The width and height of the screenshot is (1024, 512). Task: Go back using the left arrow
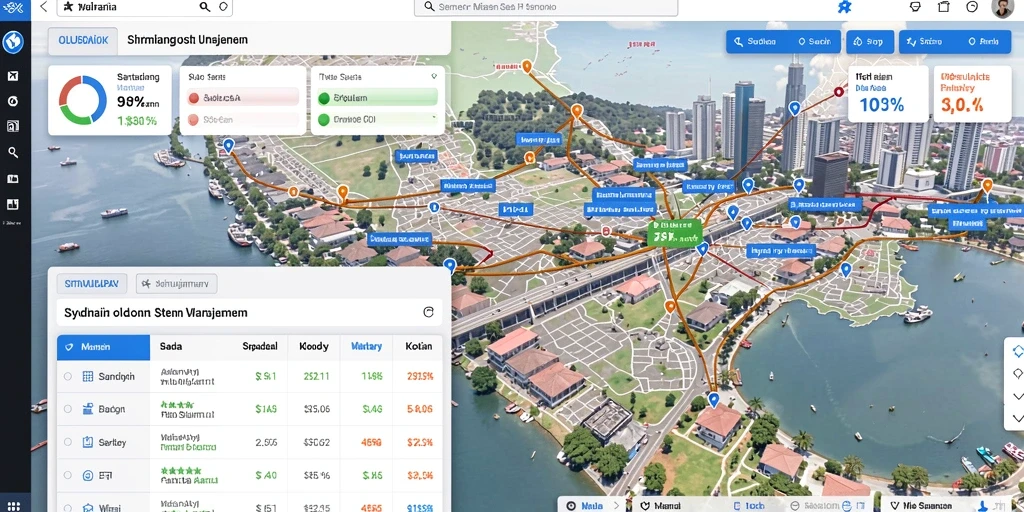[x=44, y=7]
